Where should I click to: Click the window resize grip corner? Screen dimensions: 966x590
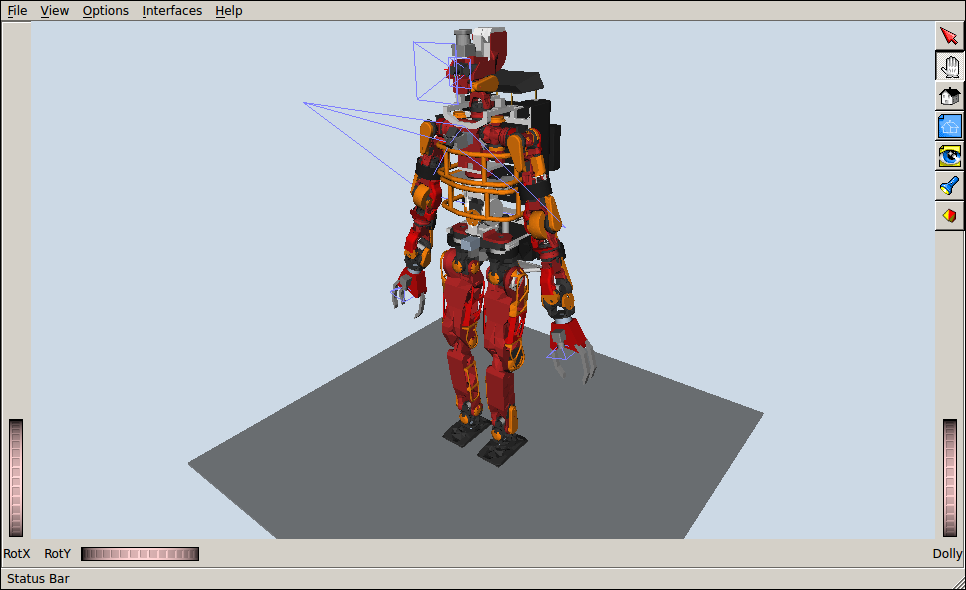point(958,582)
